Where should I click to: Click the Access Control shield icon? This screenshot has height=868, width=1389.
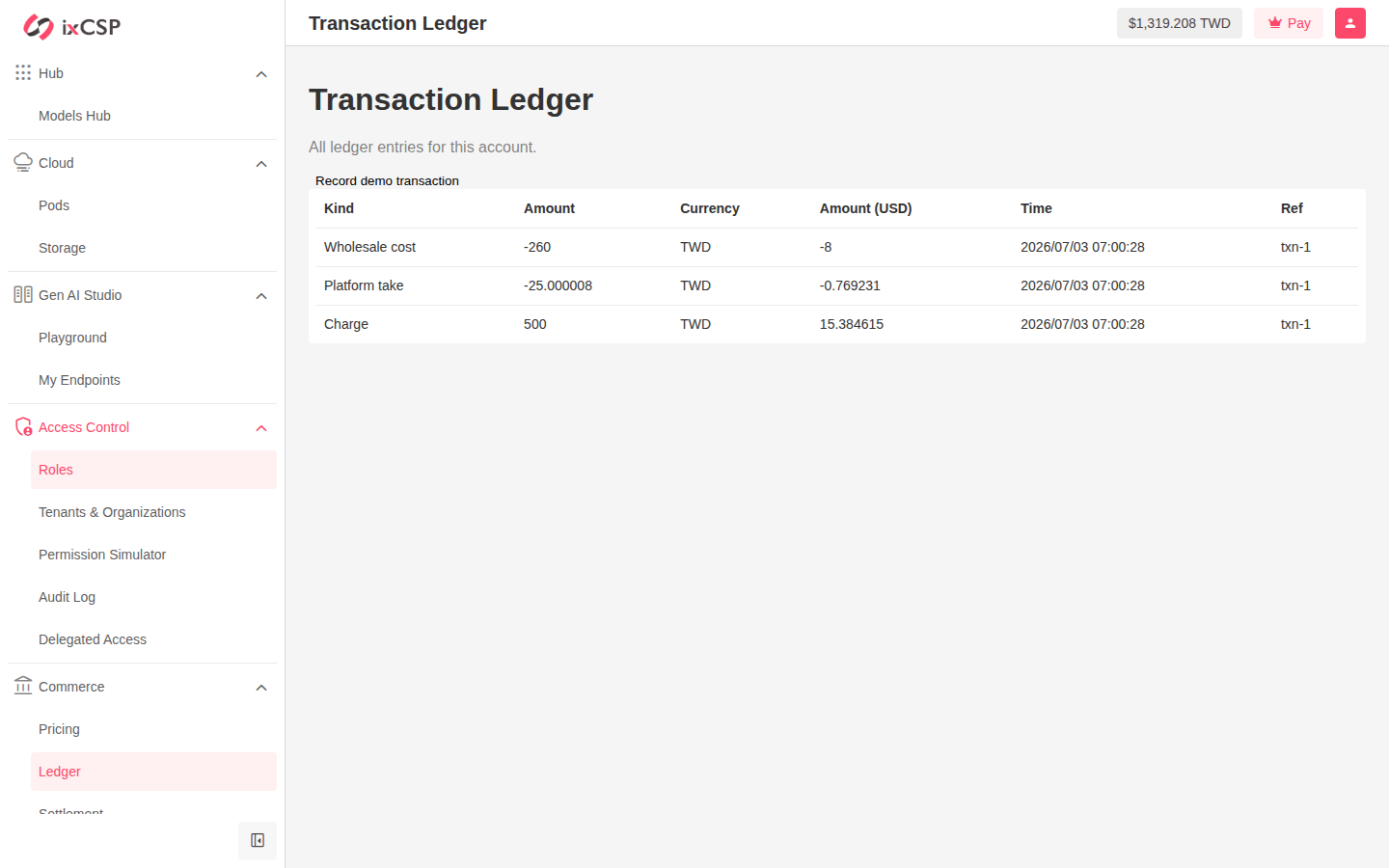(x=23, y=426)
